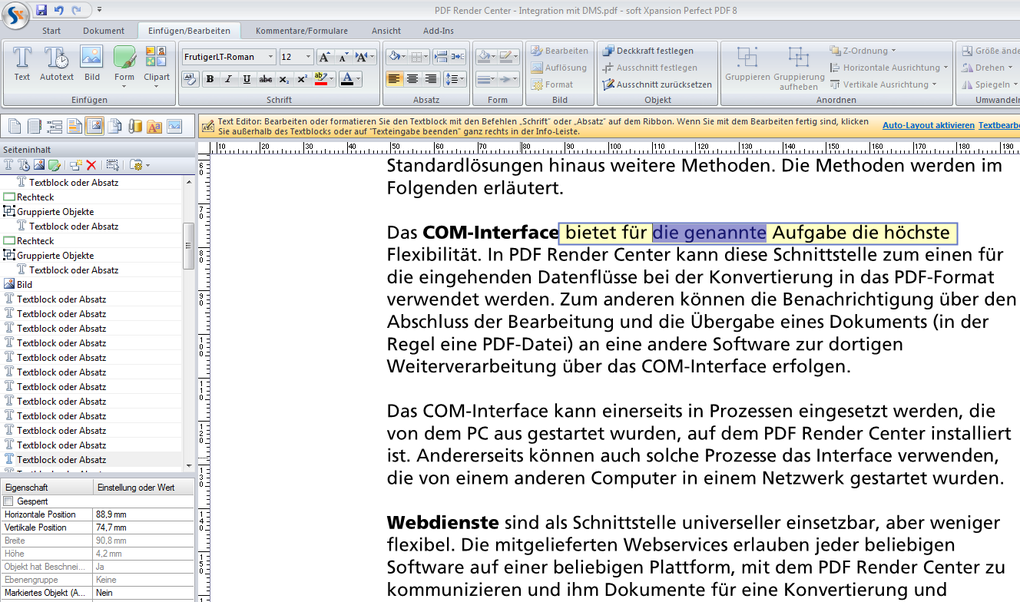This screenshot has width=1020, height=602.
Task: Click the picture icon in Seiteninhalt toolbar
Action: [39, 165]
